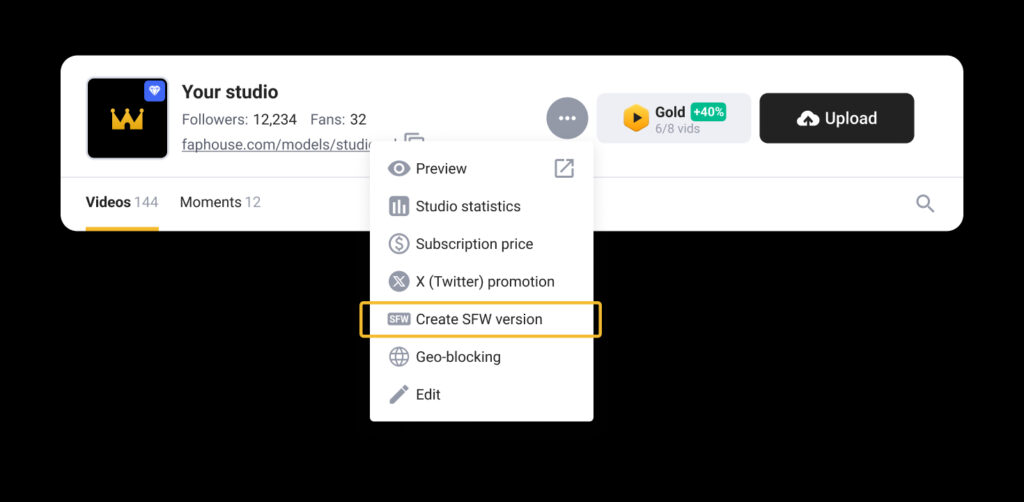Switch to the Moments tab
This screenshot has width=1024, height=502.
220,202
